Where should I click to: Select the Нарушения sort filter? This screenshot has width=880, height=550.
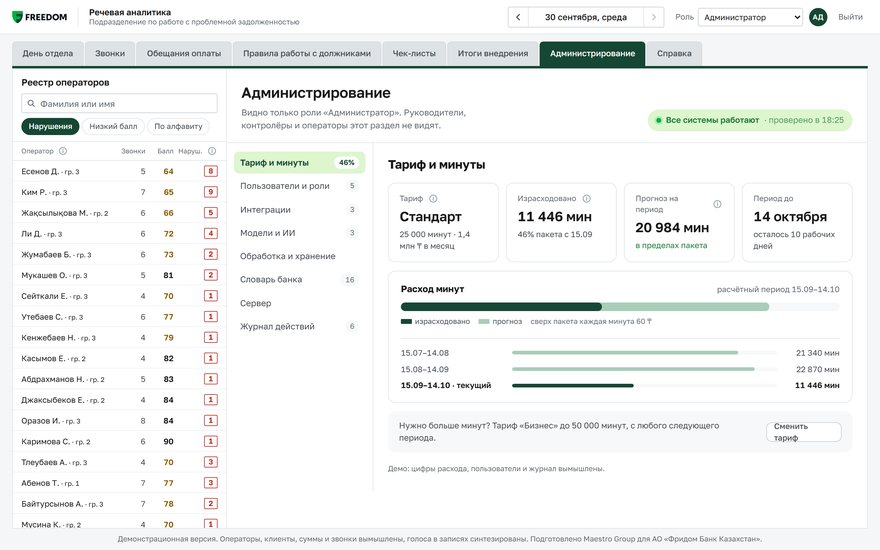[51, 126]
